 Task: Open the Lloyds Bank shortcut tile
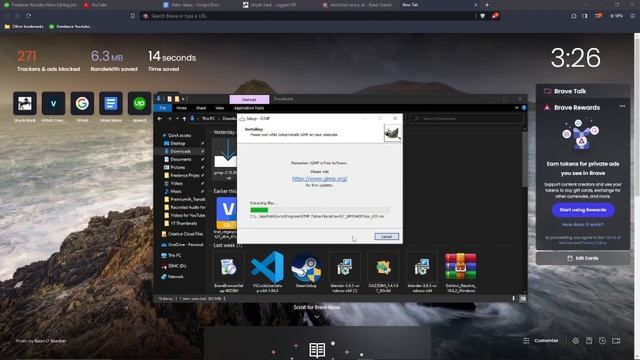tap(25, 104)
